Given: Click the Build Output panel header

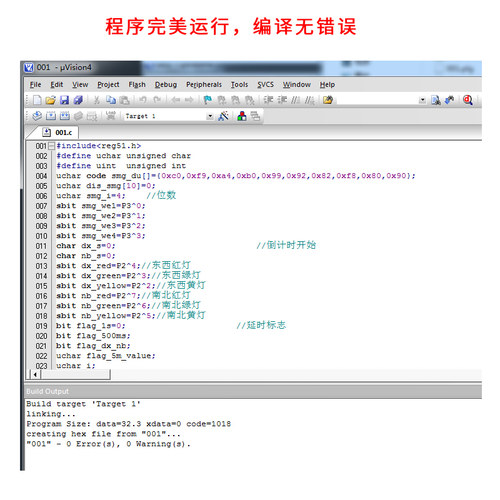Looking at the screenshot, I should pyautogui.click(x=253, y=391).
